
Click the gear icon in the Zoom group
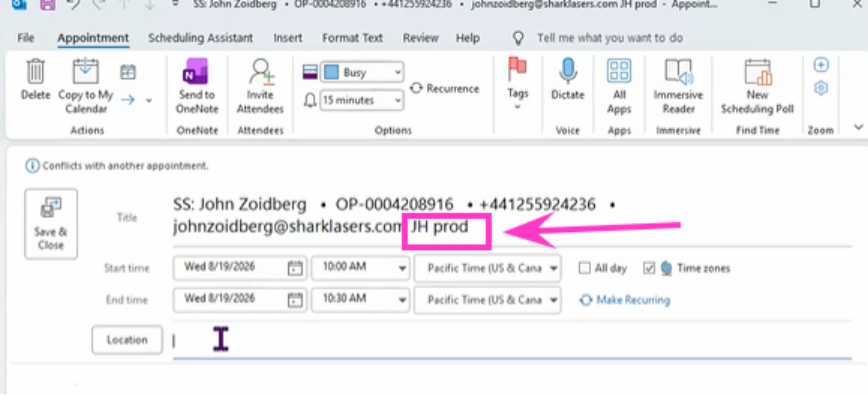tap(821, 89)
